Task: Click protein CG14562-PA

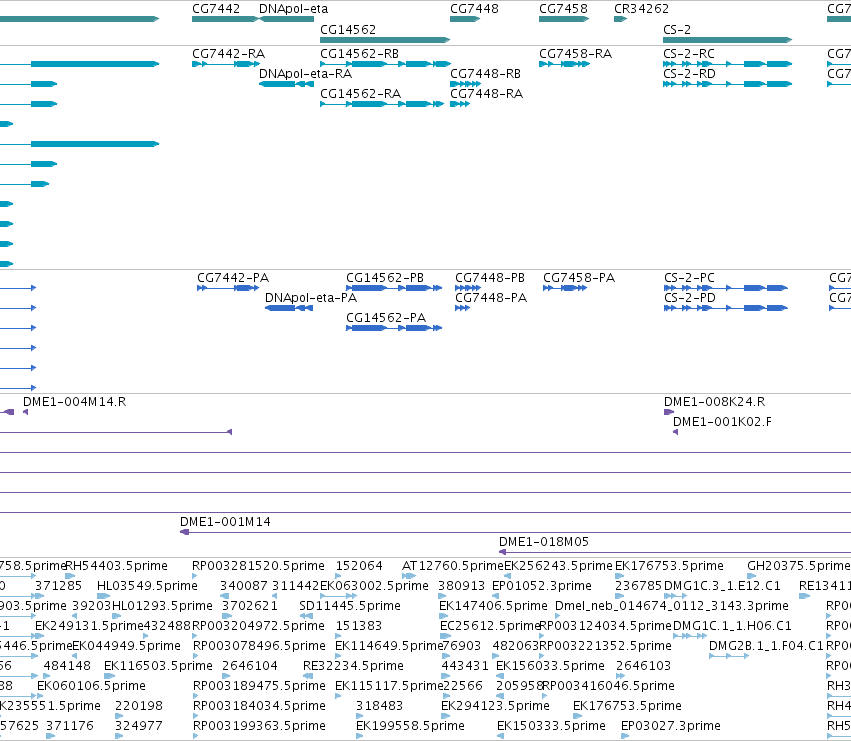Action: coord(386,318)
